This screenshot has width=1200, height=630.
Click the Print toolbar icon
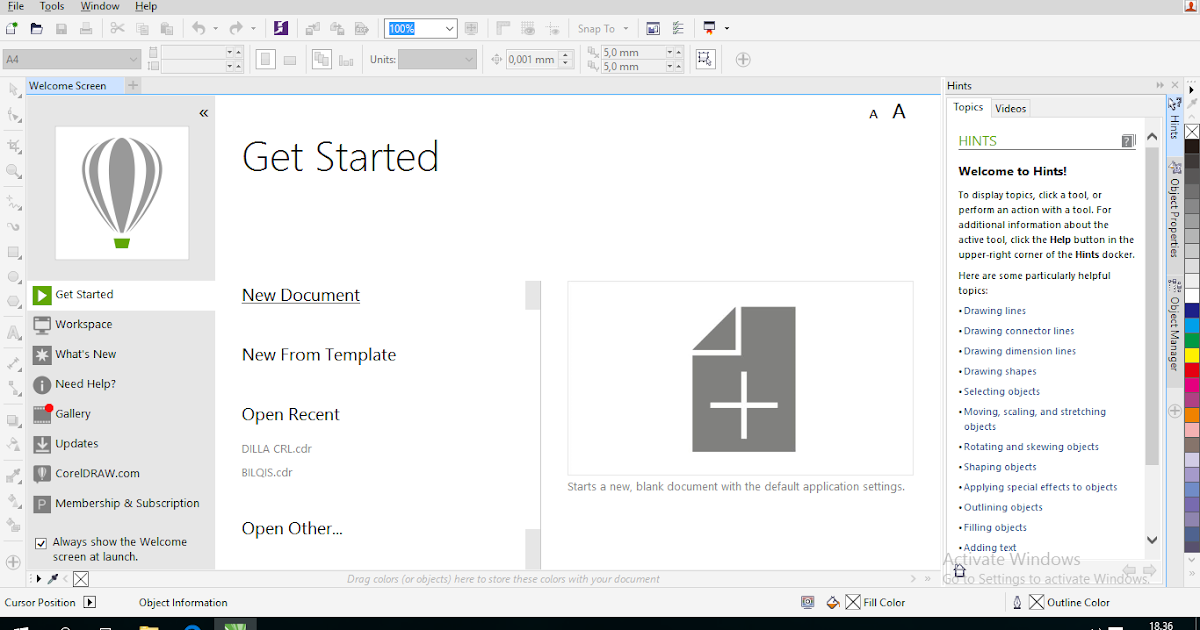[x=87, y=29]
